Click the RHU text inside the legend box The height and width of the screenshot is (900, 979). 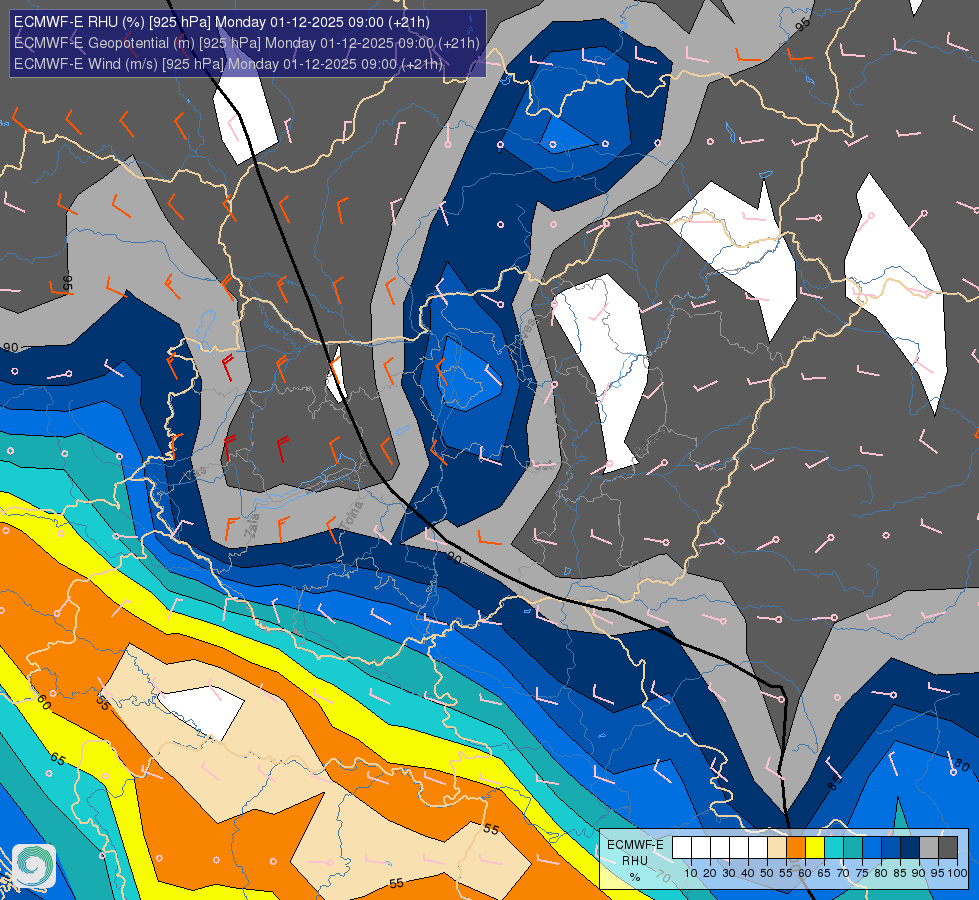pyautogui.click(x=635, y=861)
